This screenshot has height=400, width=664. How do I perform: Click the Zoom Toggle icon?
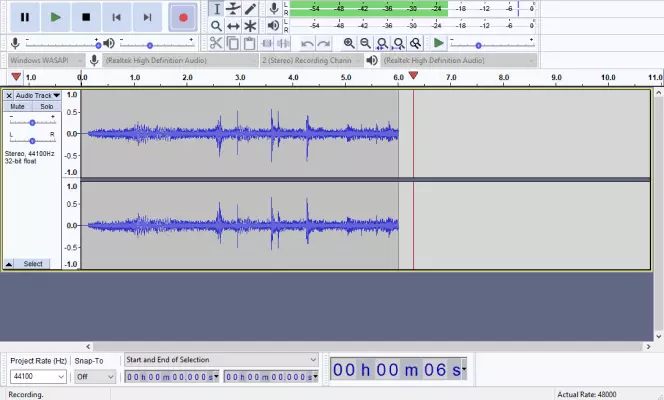[415, 43]
